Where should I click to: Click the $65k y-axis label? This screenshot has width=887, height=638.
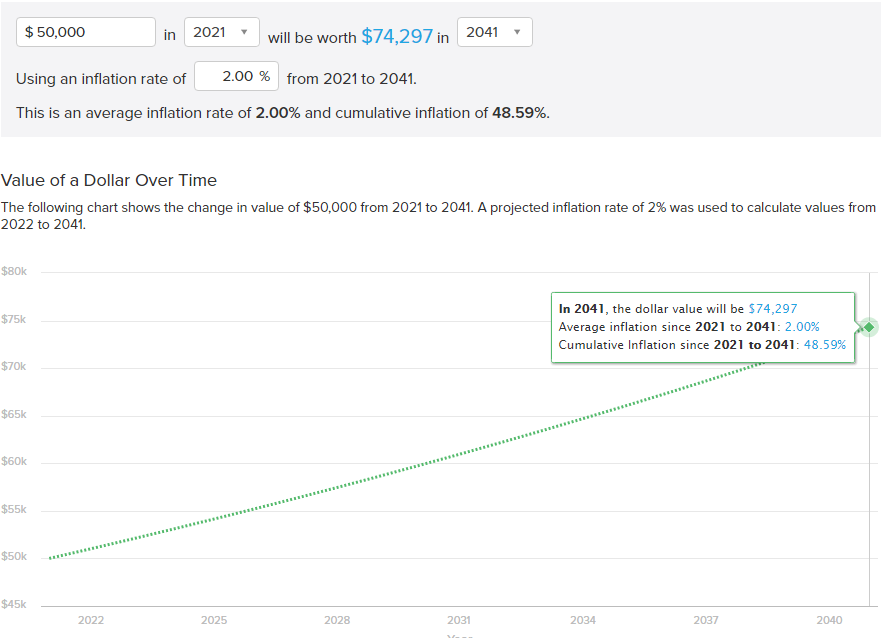point(14,415)
